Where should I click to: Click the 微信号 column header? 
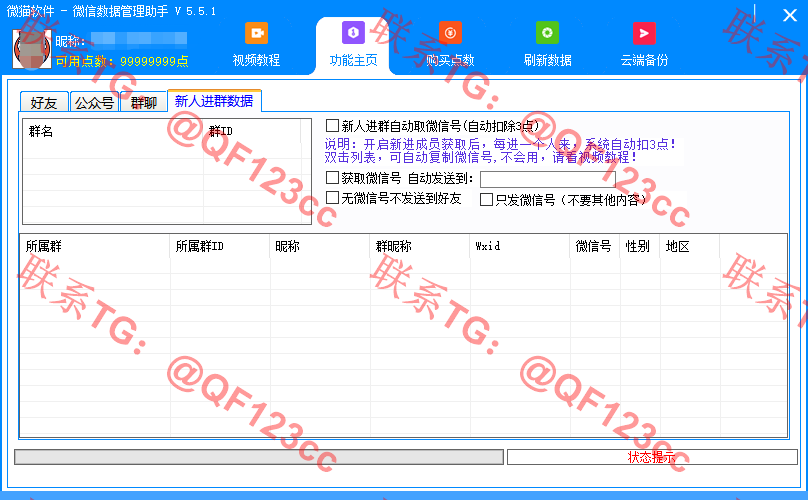[594, 246]
